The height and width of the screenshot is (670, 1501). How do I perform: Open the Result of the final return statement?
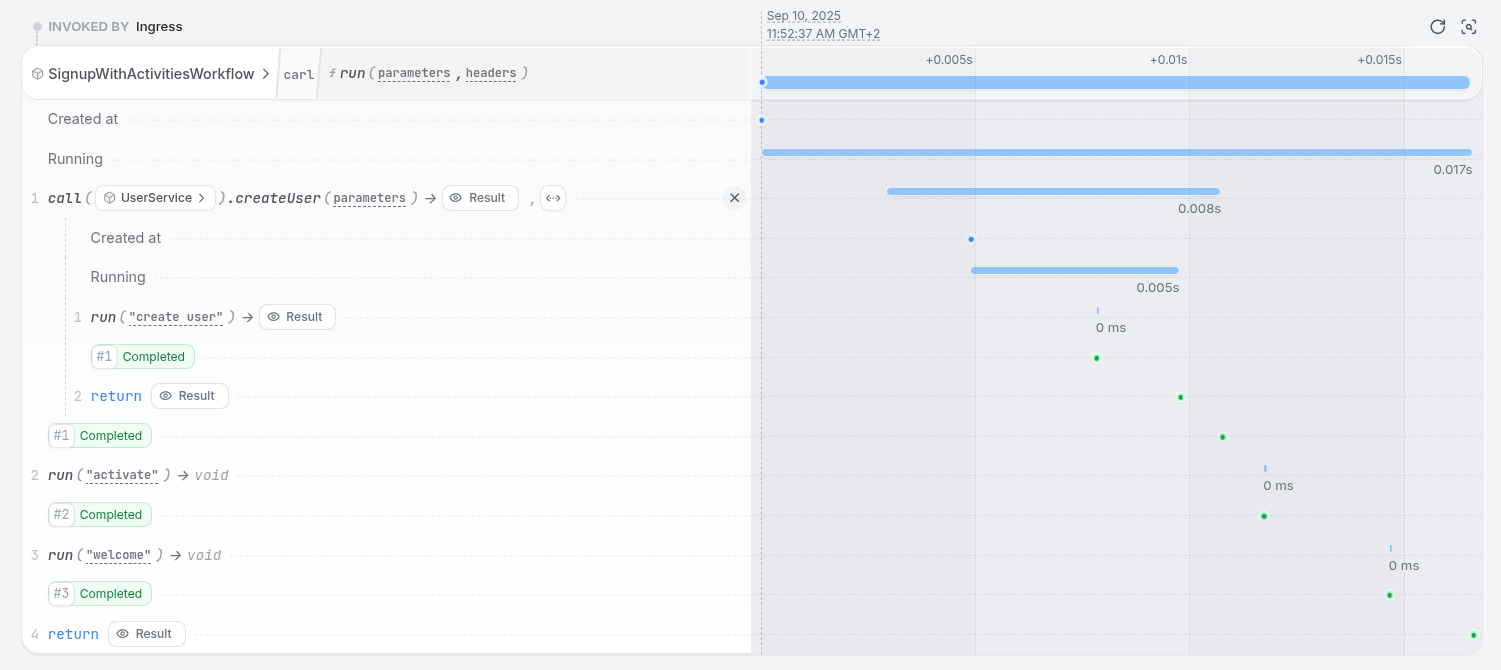click(x=146, y=633)
